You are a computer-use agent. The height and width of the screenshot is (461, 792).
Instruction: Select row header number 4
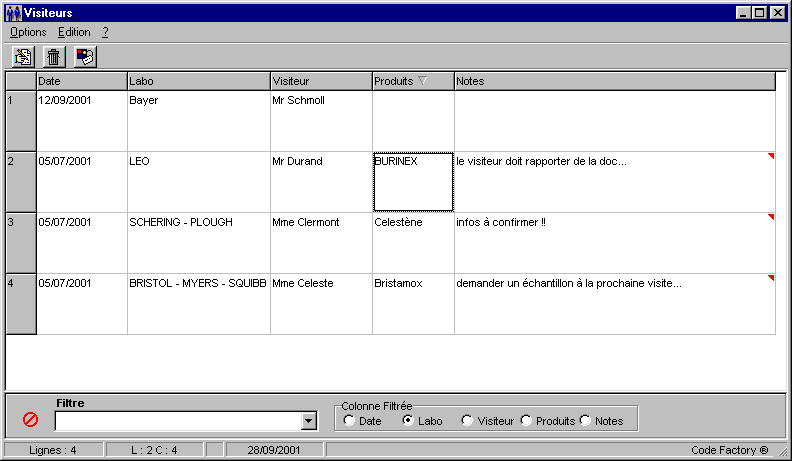pyautogui.click(x=21, y=304)
